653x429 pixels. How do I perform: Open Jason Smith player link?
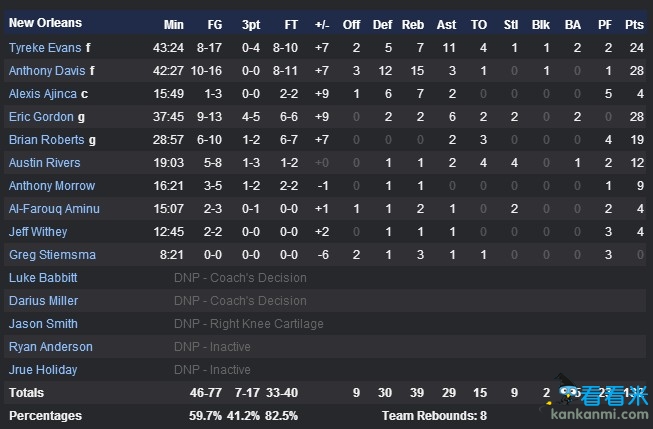pos(43,324)
